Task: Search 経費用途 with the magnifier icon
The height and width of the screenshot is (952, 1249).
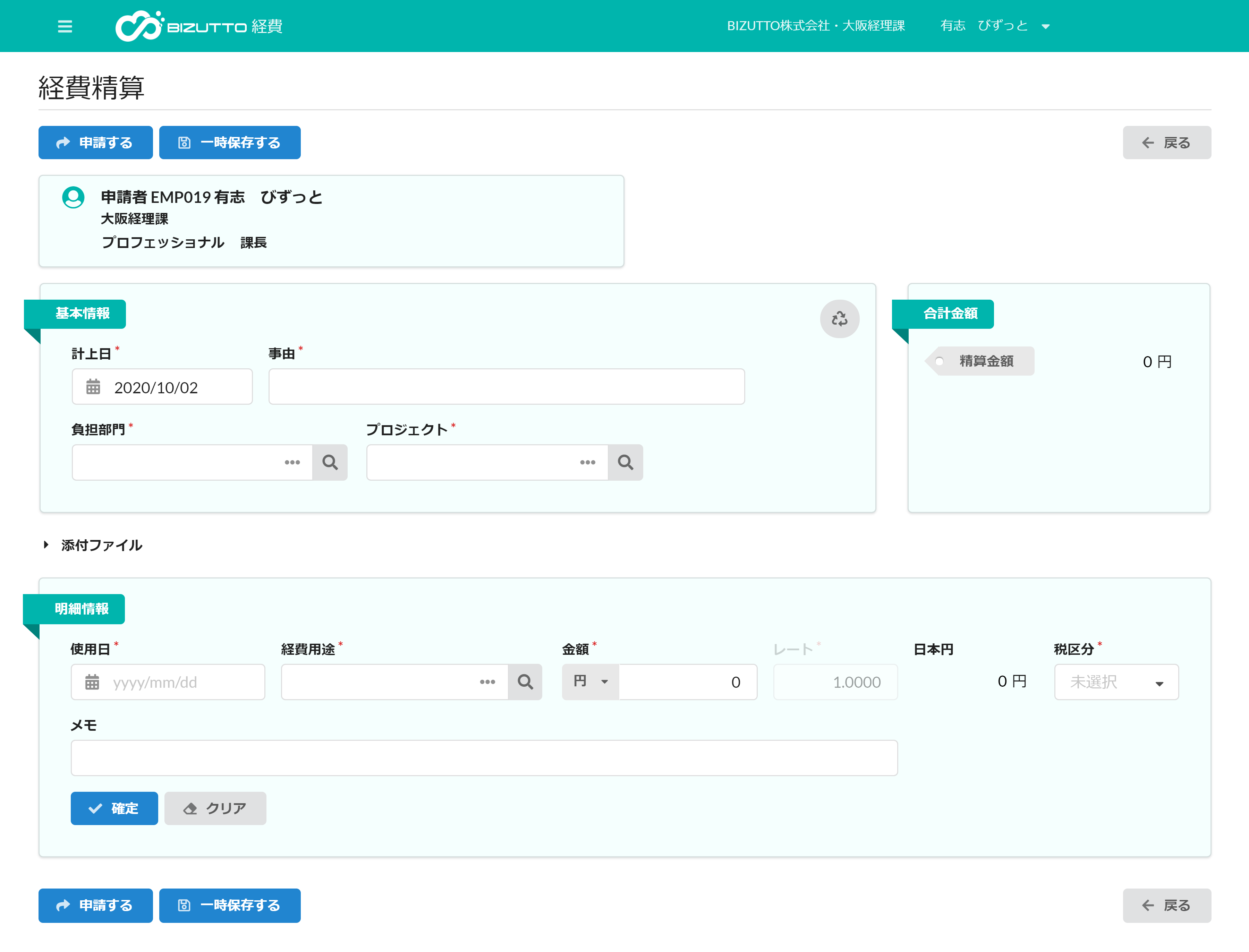Action: [525, 682]
